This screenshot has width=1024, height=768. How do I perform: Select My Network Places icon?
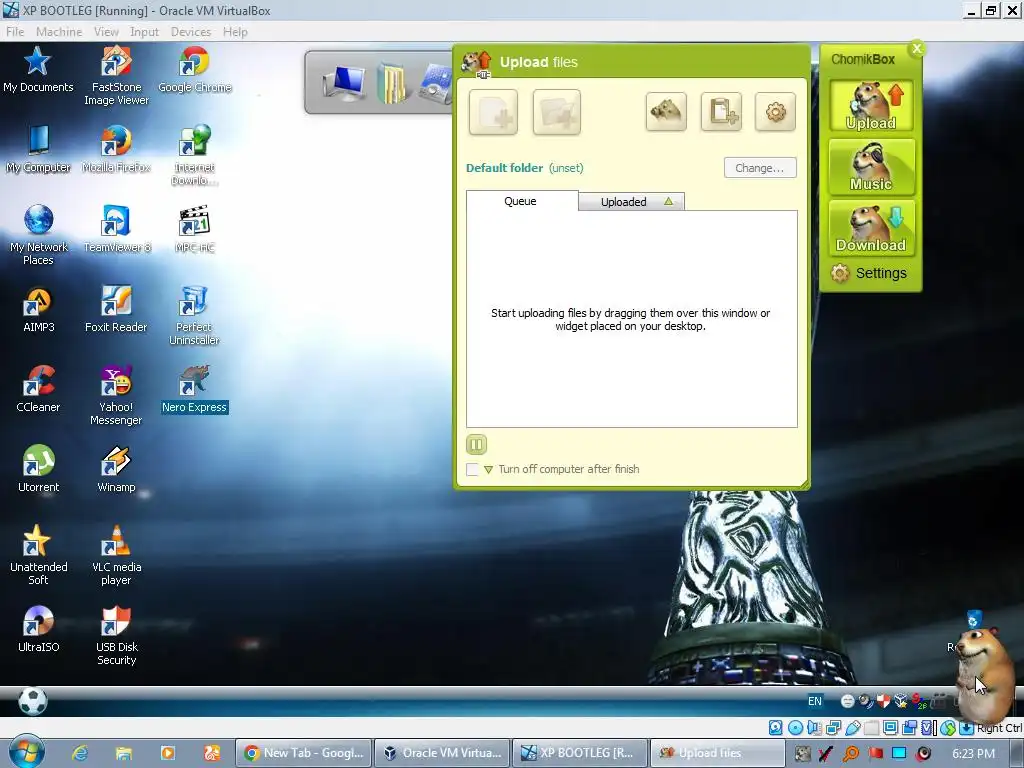[x=38, y=235]
